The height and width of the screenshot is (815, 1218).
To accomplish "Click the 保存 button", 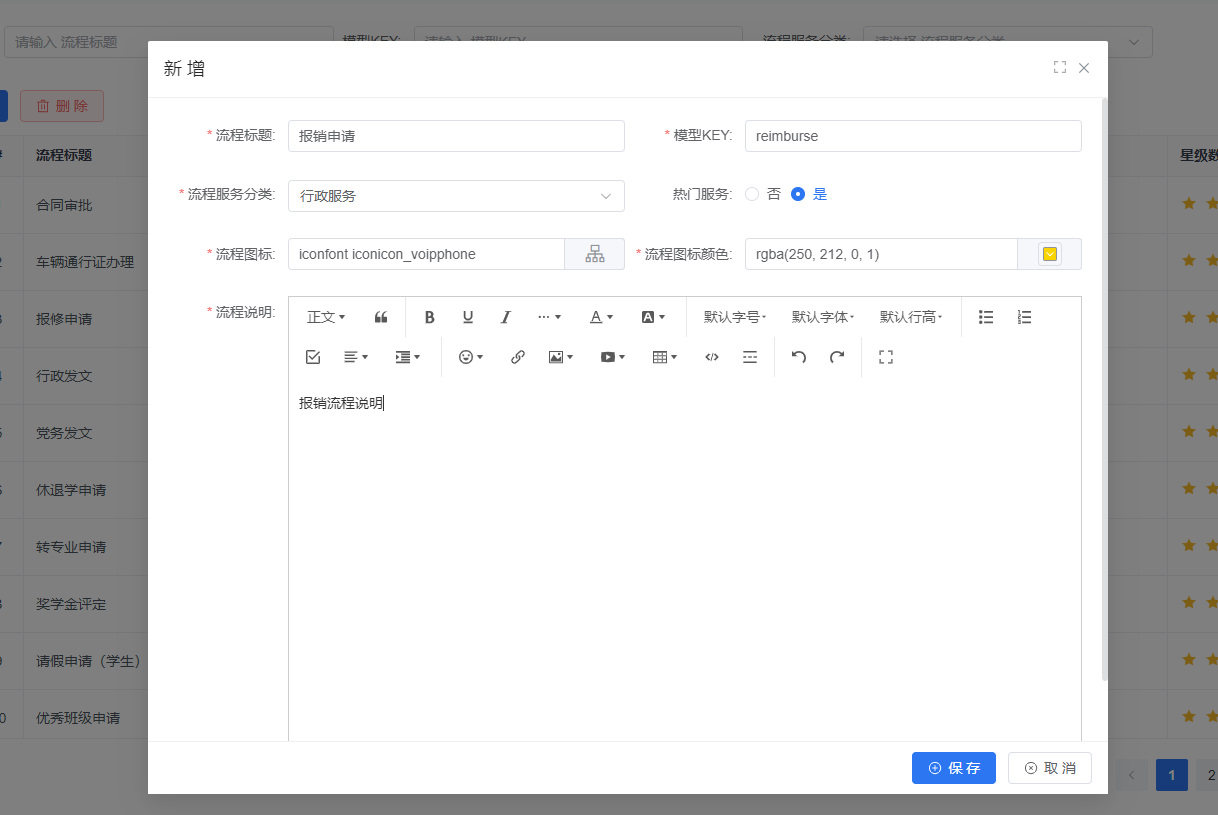I will [954, 768].
